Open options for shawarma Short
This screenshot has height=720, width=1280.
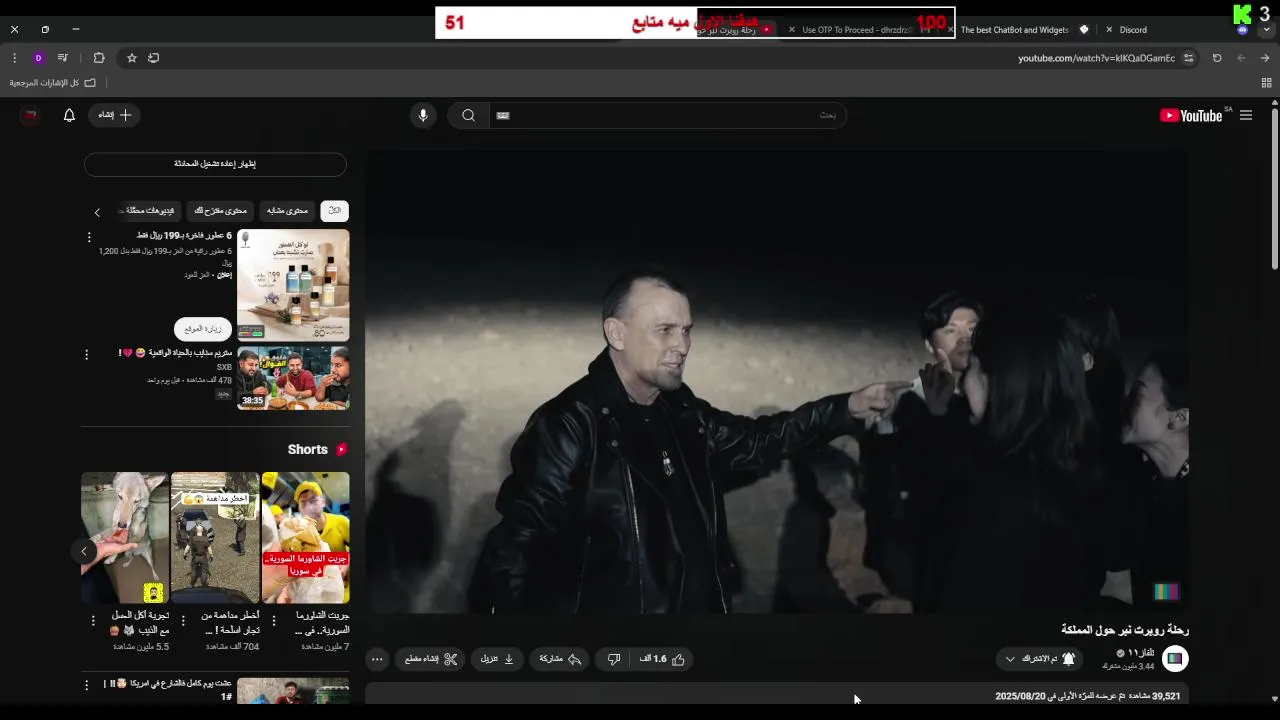[274, 621]
